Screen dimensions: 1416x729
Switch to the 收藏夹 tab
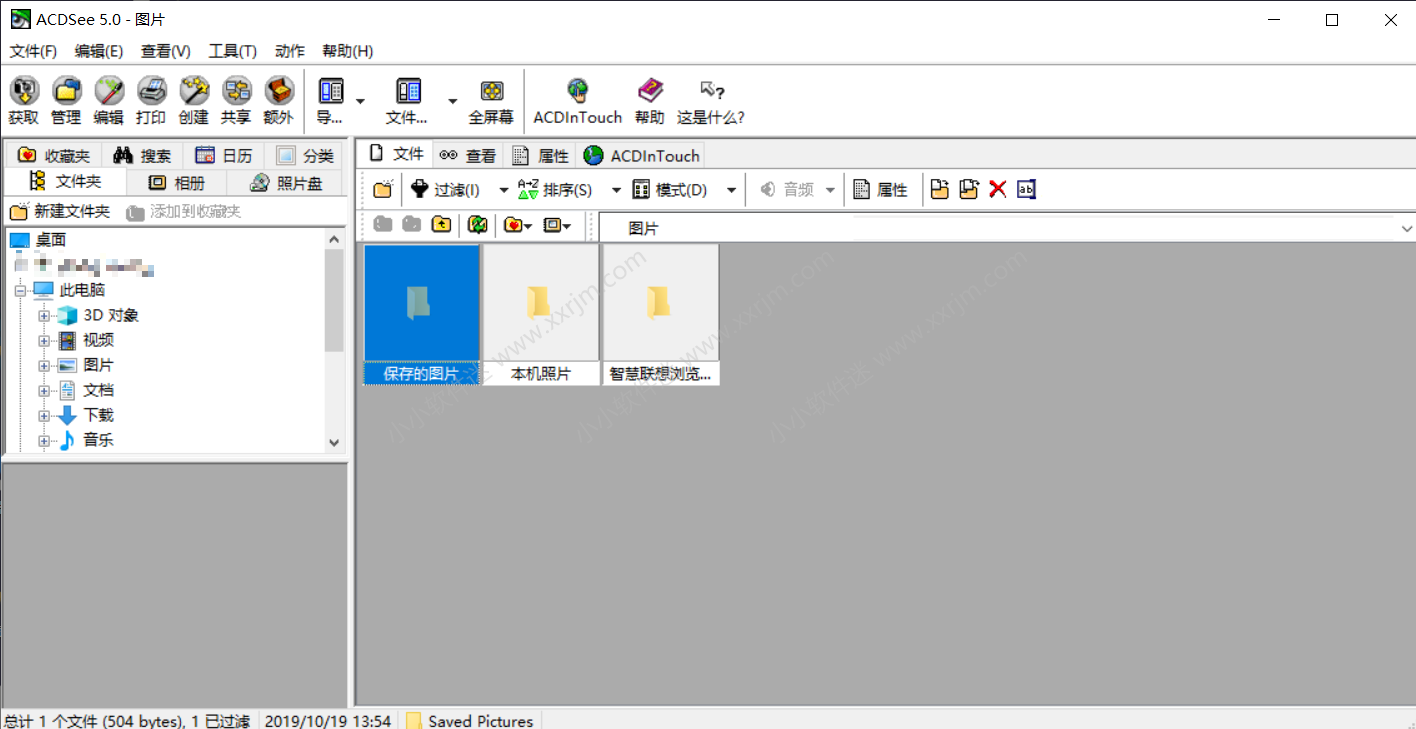(54, 155)
